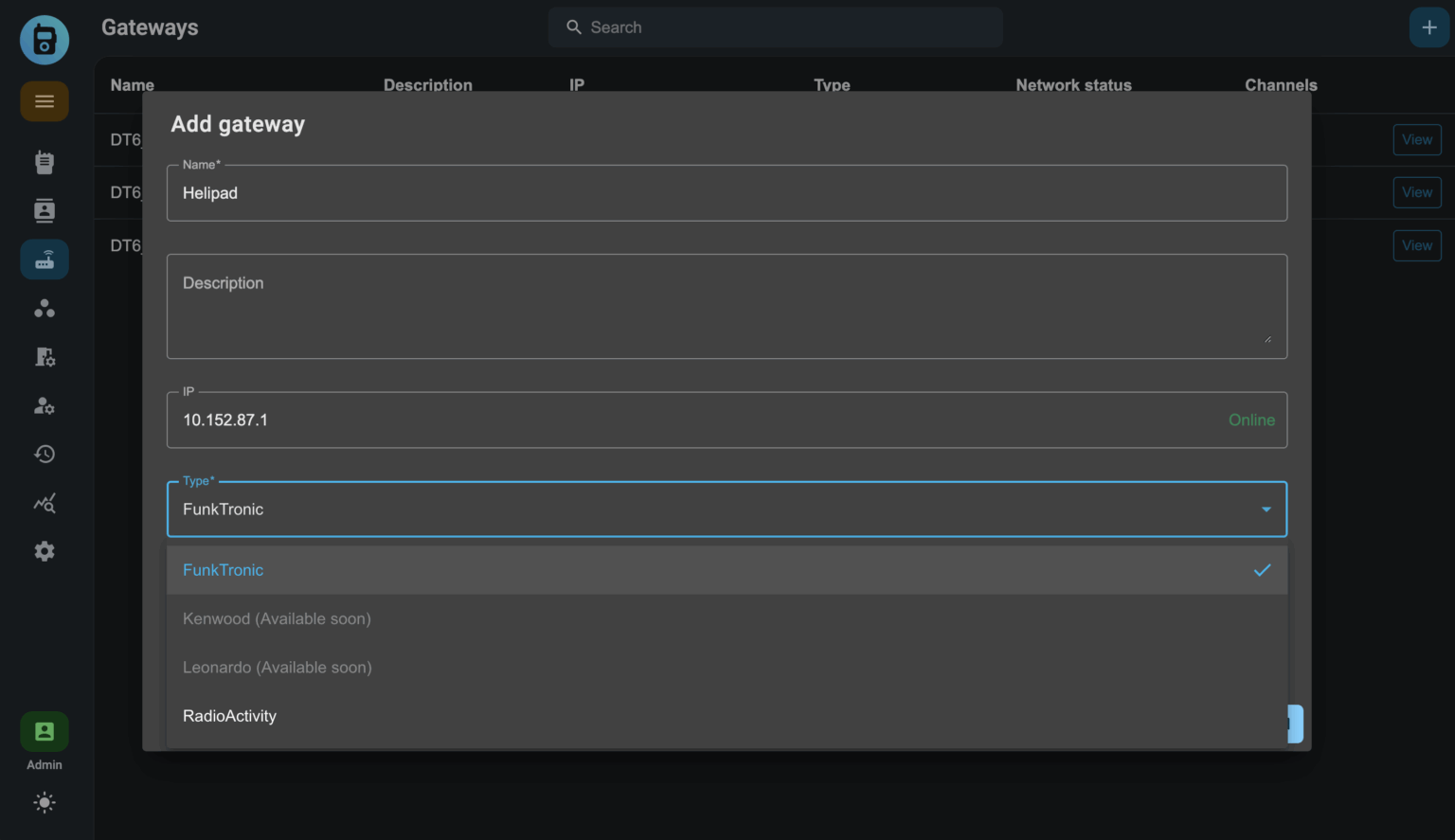
Task: Open the user settings sidebar icon
Action: click(45, 406)
